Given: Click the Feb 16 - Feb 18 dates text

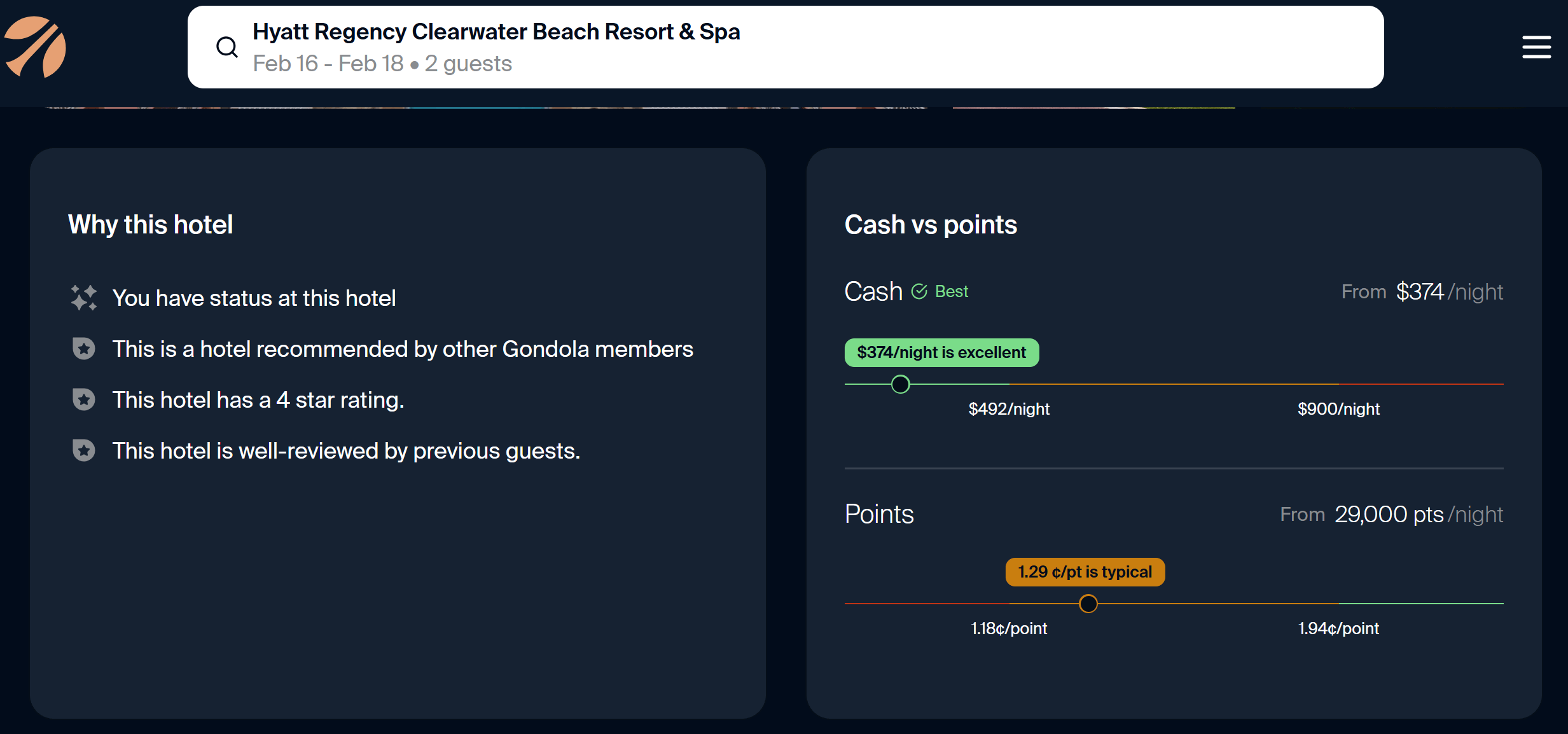Looking at the screenshot, I should point(328,64).
